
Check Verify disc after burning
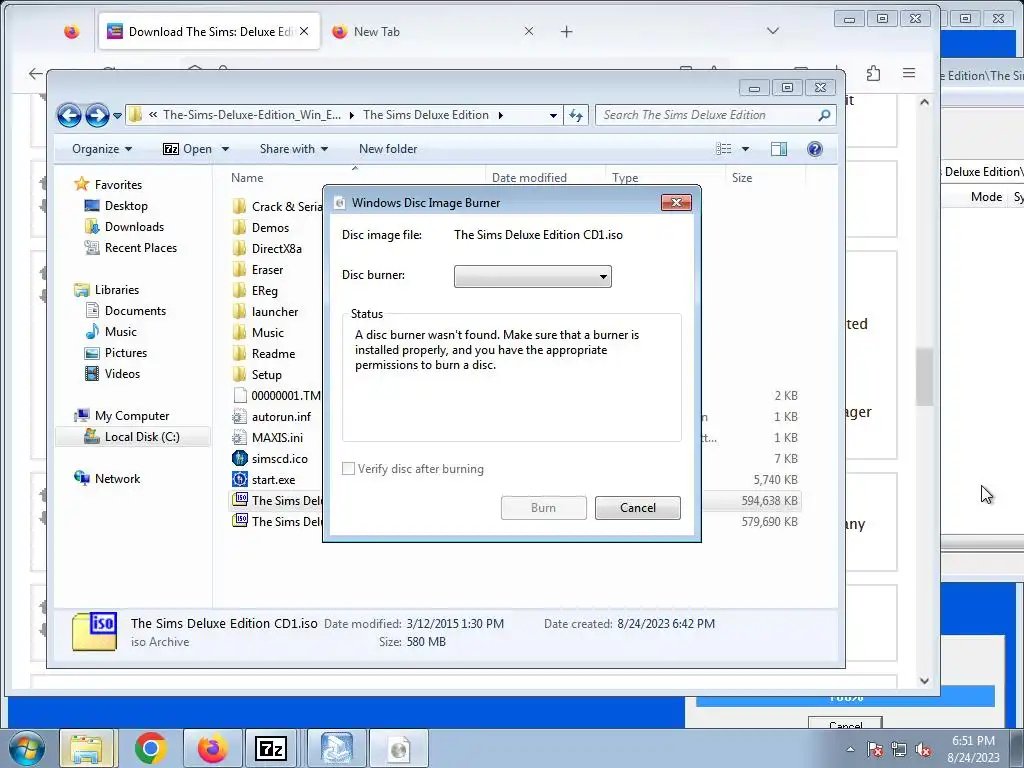(x=349, y=469)
